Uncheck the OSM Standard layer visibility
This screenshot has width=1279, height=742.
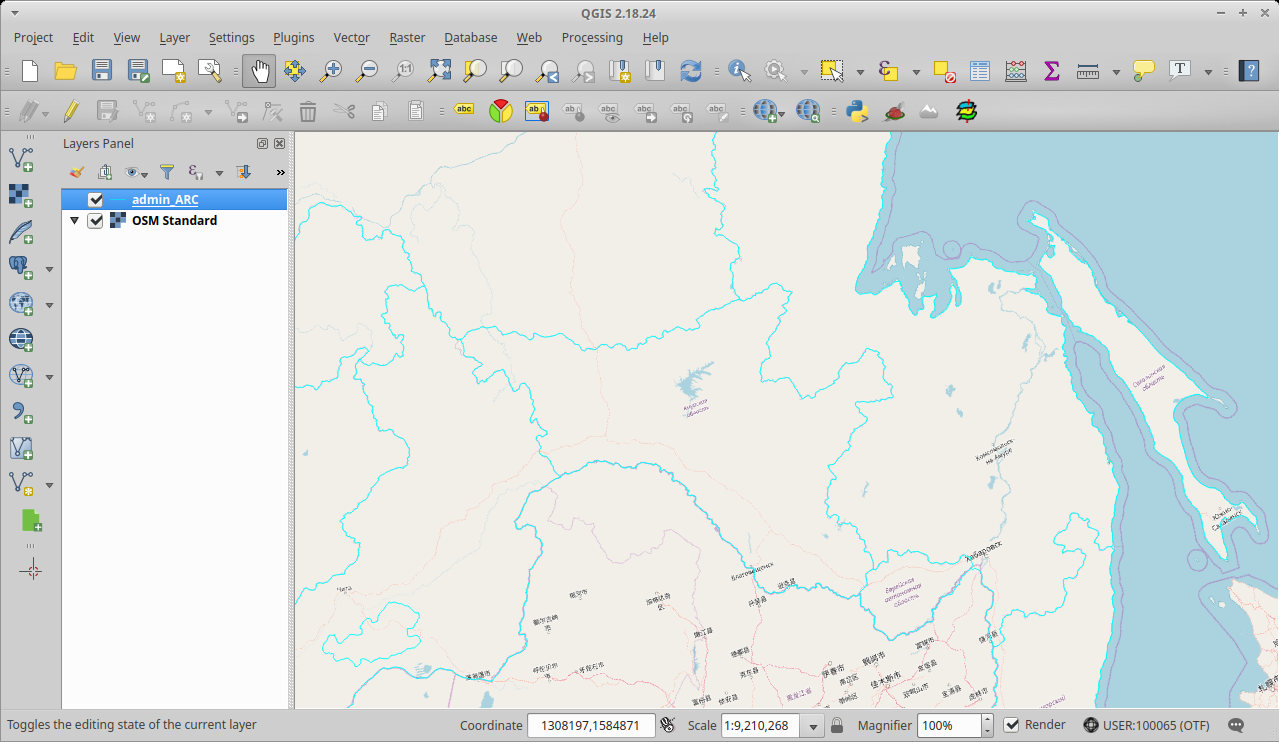coord(95,220)
